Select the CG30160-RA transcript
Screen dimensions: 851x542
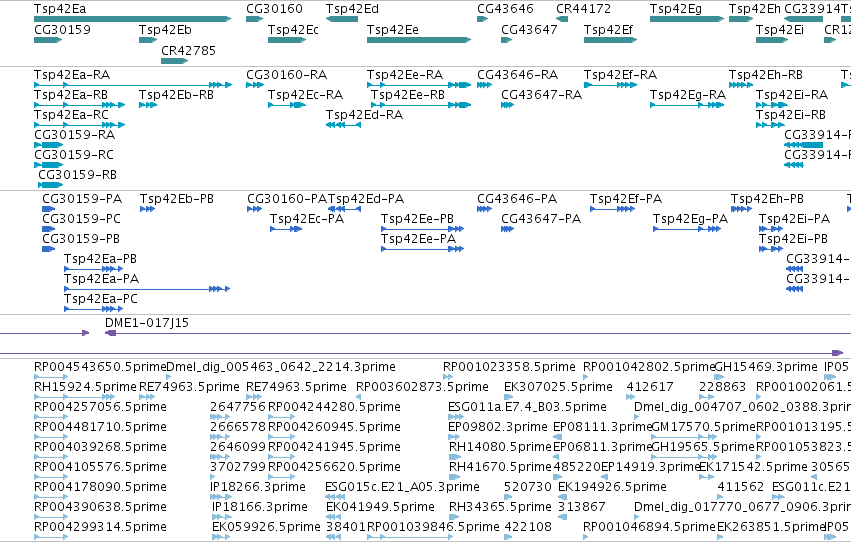pos(255,85)
